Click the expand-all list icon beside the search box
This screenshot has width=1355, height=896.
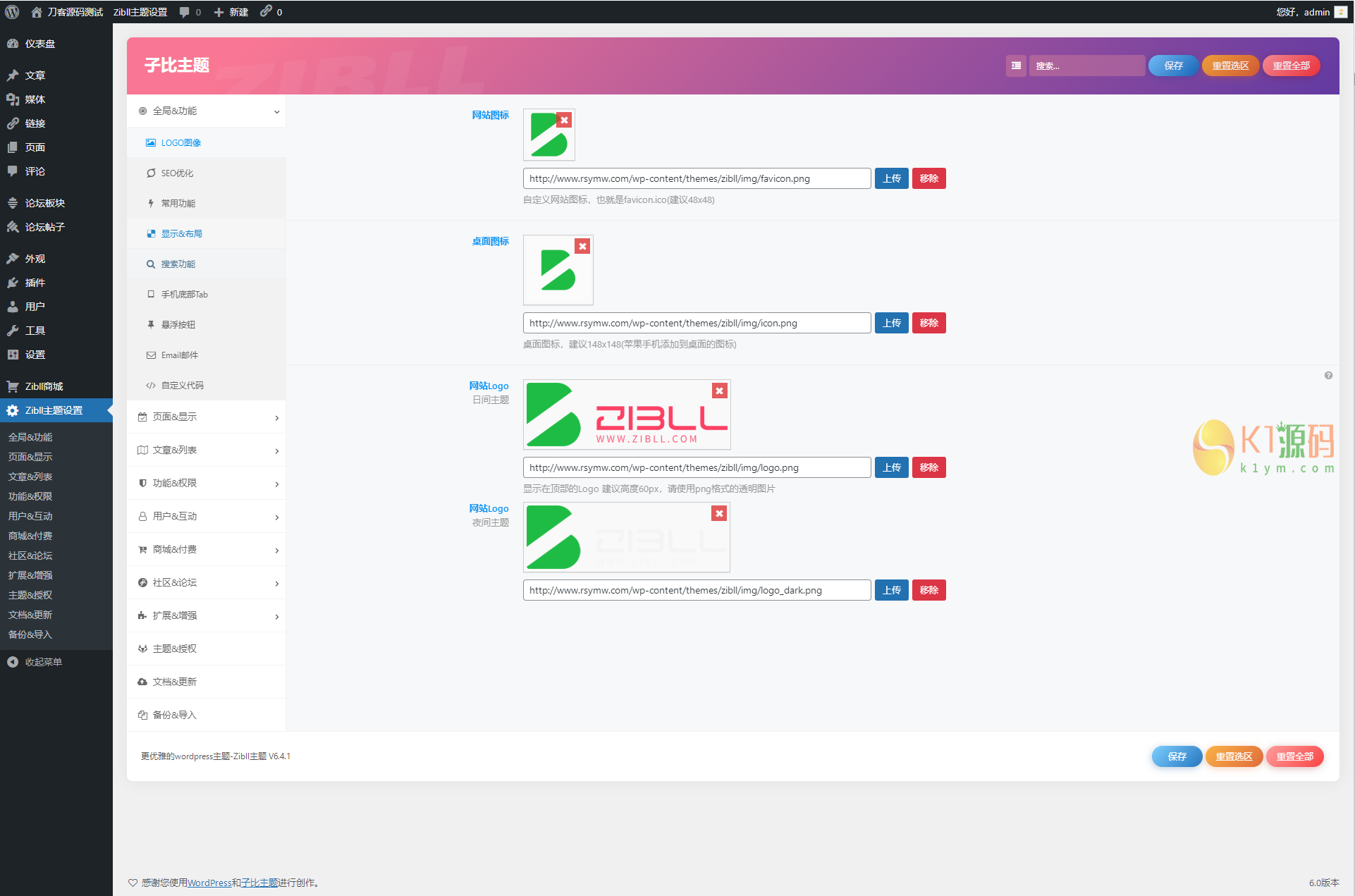click(x=1016, y=66)
